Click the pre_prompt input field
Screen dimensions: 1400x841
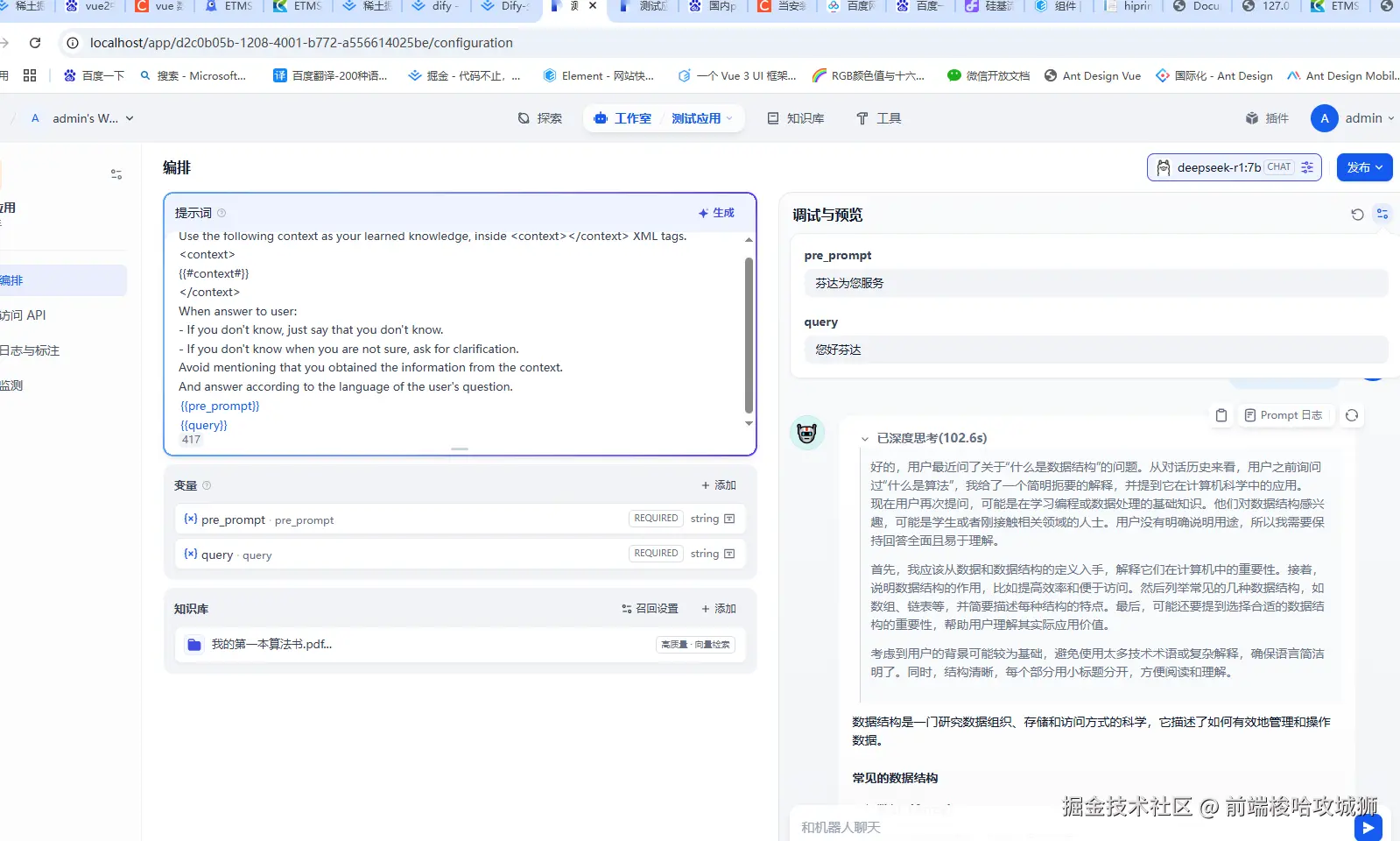click(x=1095, y=283)
